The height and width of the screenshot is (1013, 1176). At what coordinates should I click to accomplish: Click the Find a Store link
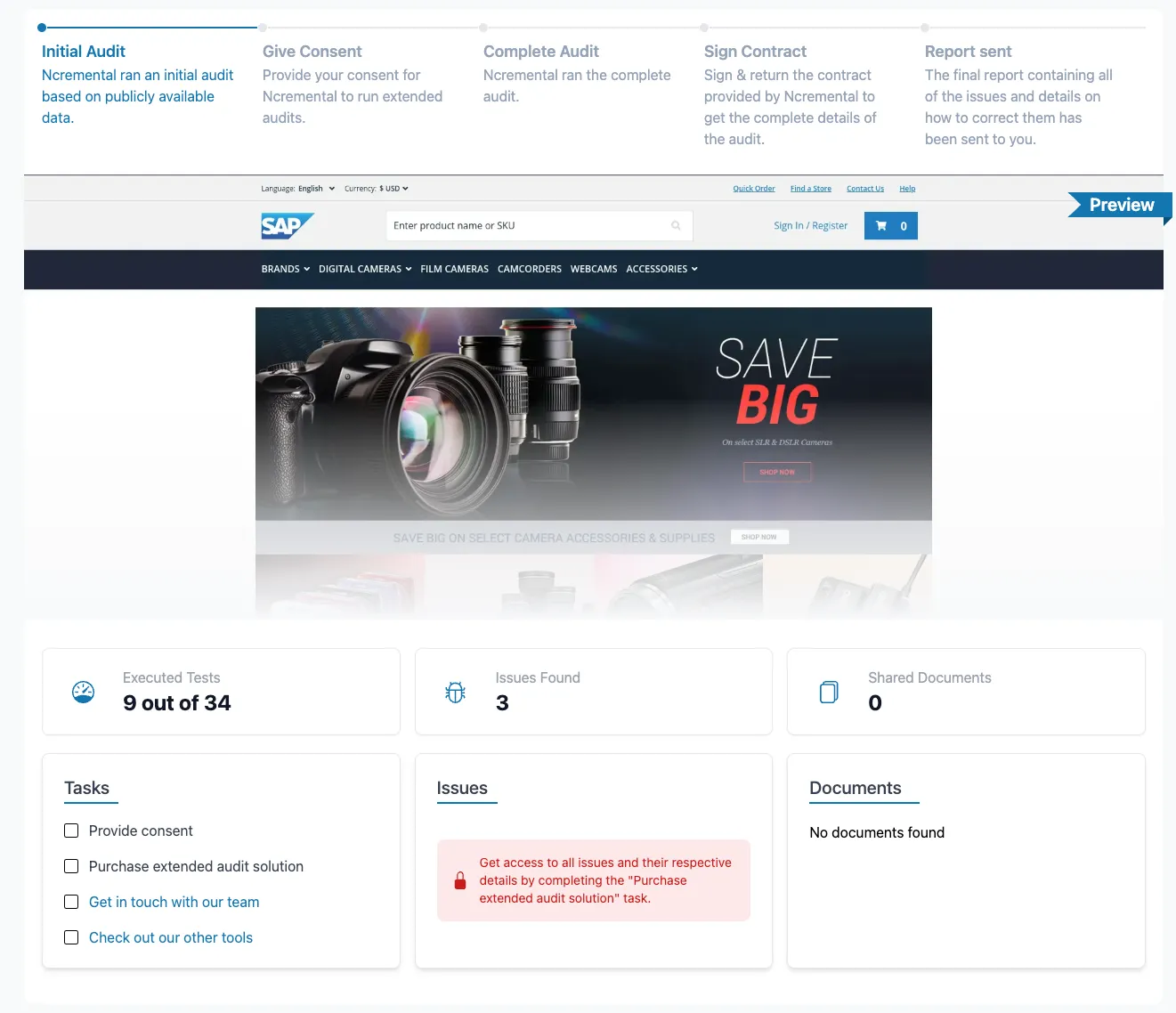click(x=811, y=189)
